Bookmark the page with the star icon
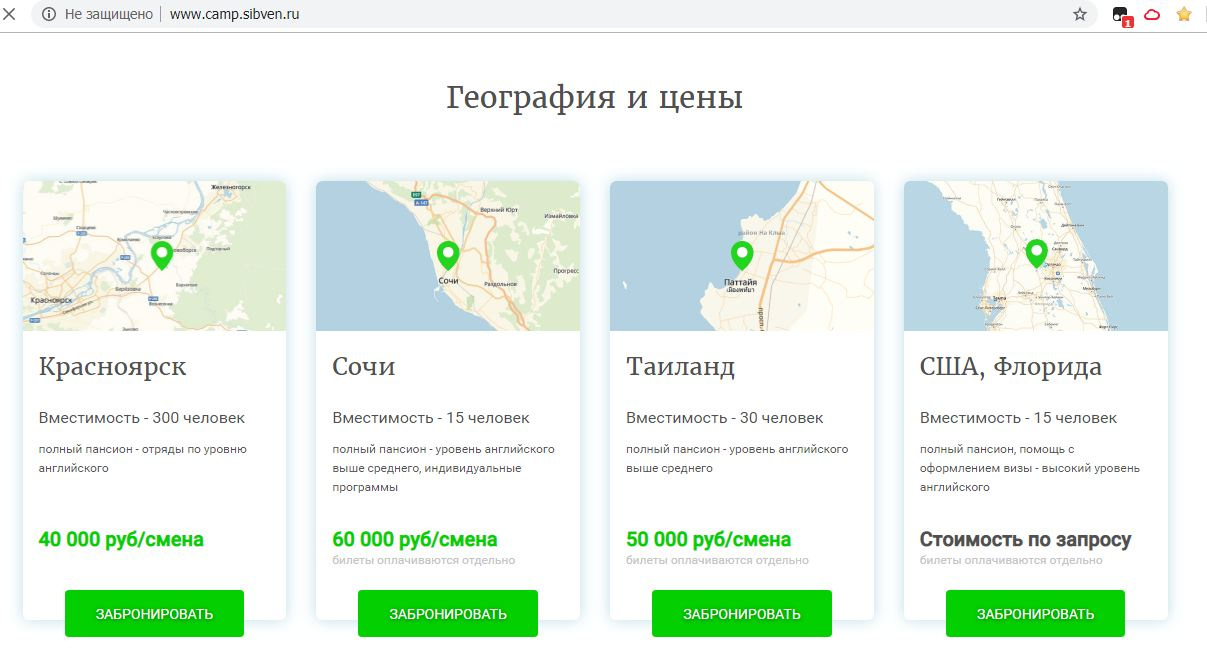 pyautogui.click(x=1080, y=14)
